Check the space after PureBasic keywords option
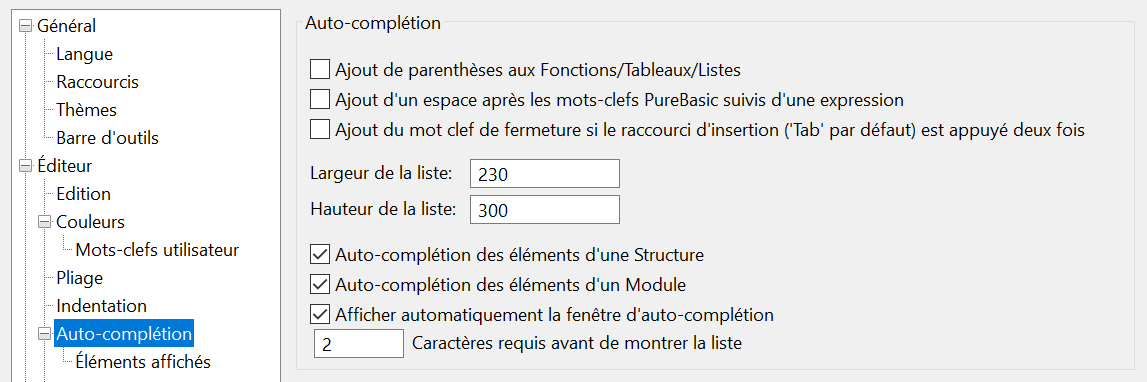Image resolution: width=1147 pixels, height=382 pixels. point(320,99)
